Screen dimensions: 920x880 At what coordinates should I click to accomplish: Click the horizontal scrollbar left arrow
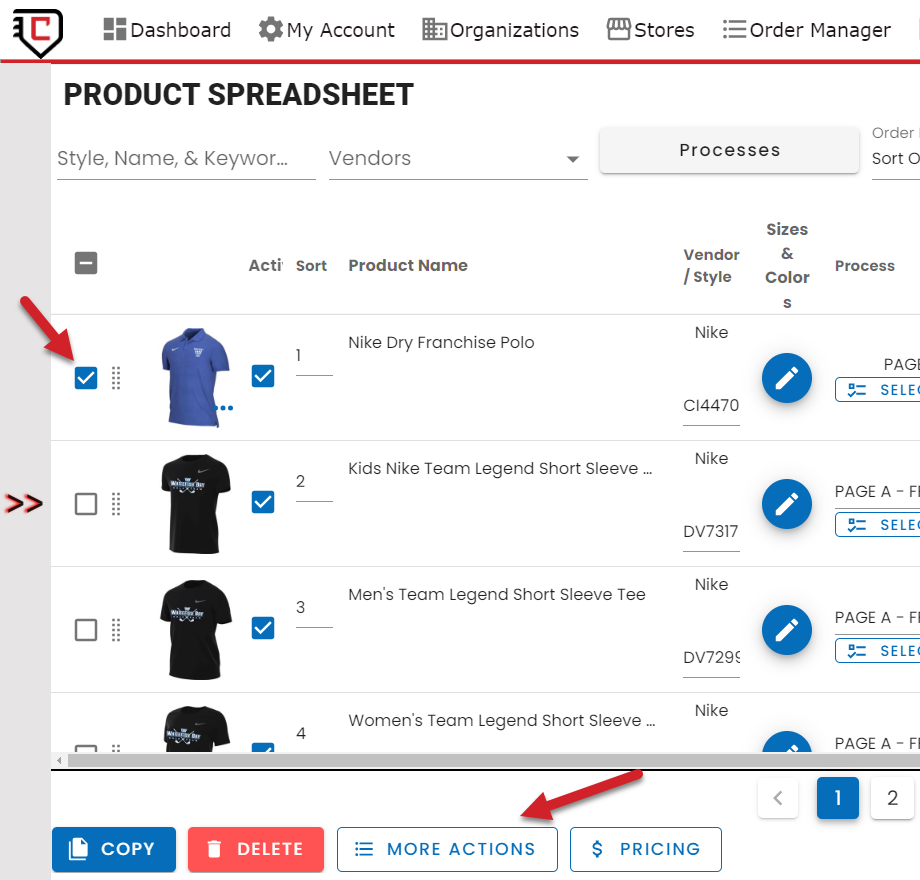click(59, 760)
